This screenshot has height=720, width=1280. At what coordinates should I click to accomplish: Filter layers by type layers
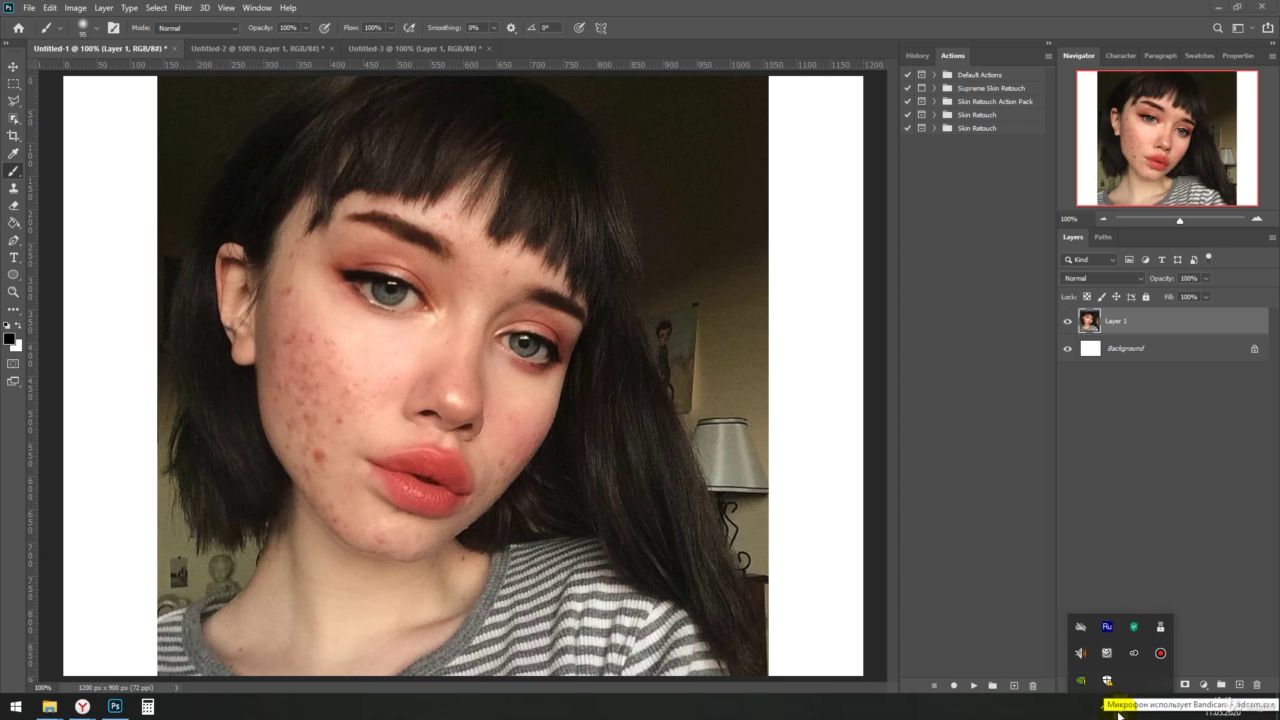click(1161, 260)
